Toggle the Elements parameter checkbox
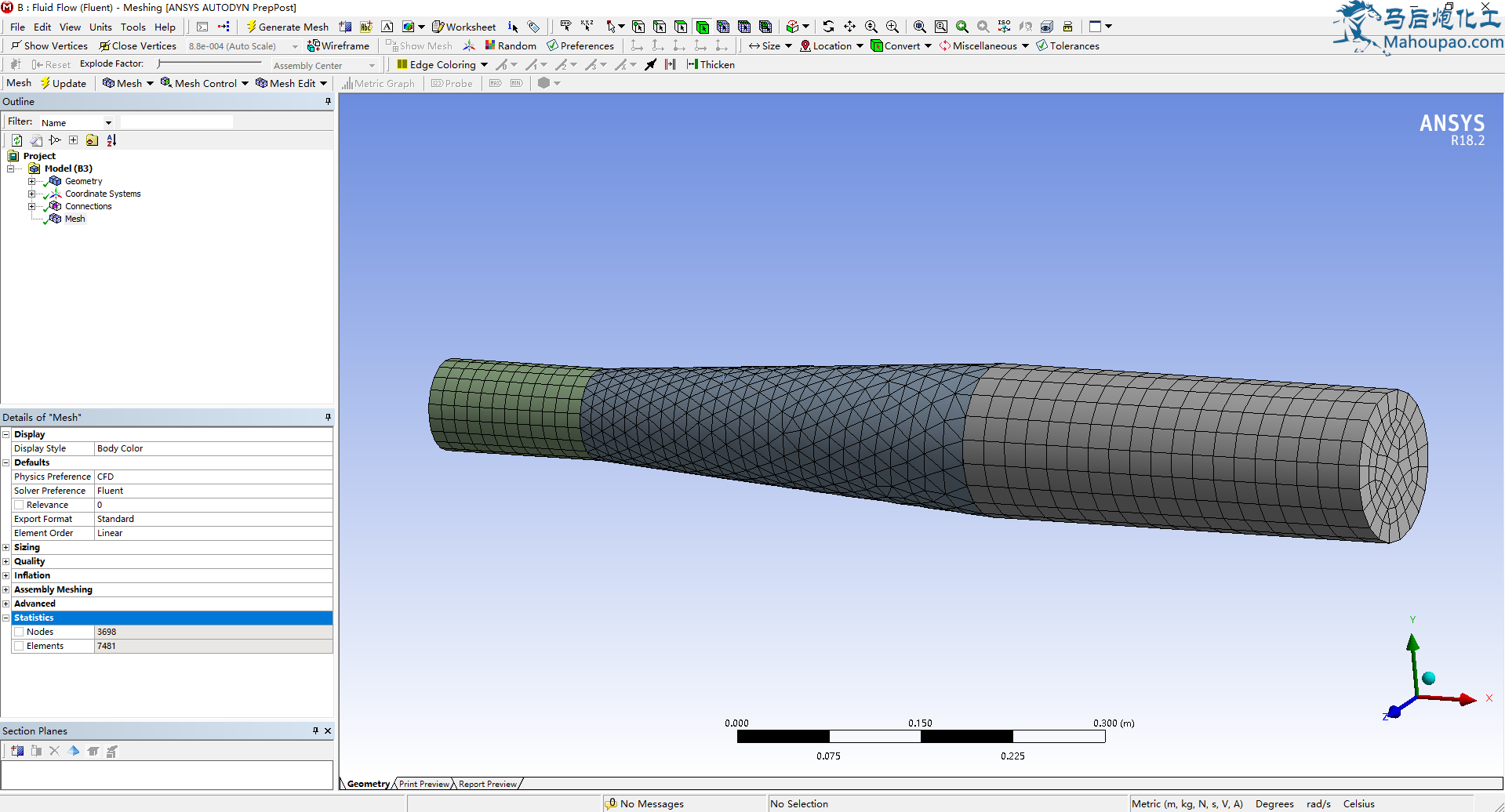This screenshot has height=812, width=1505. [19, 646]
